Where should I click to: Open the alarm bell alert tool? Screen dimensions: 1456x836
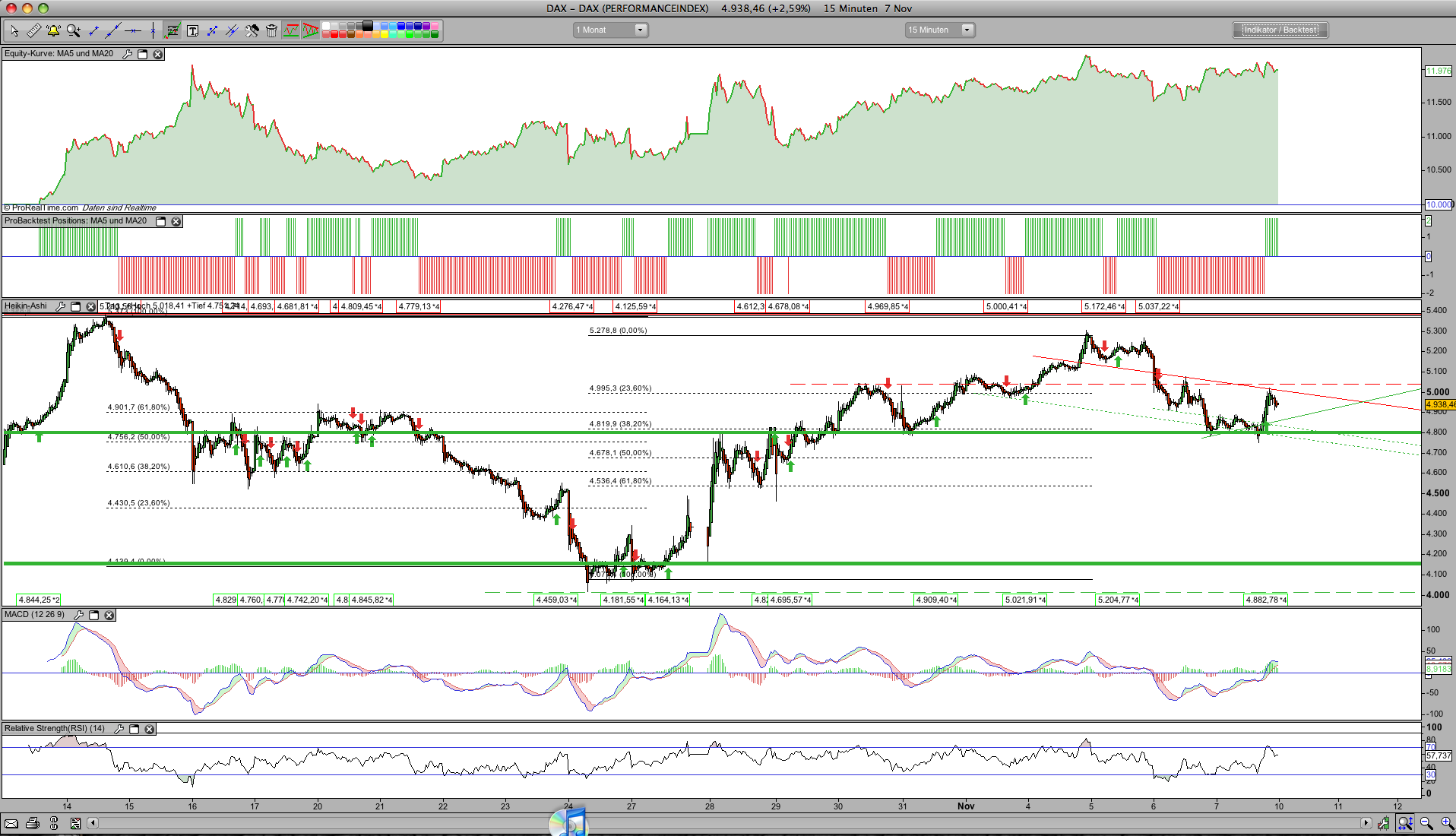53,30
